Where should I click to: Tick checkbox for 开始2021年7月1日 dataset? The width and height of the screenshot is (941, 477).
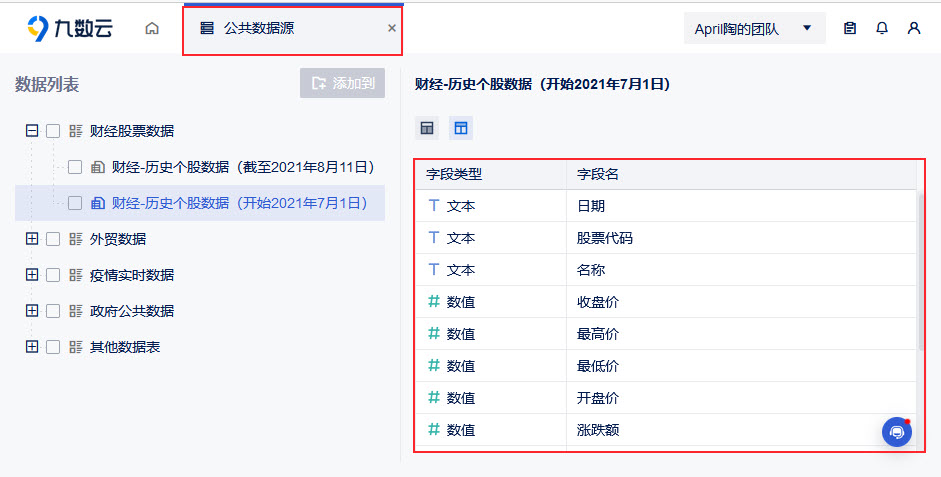click(x=74, y=203)
